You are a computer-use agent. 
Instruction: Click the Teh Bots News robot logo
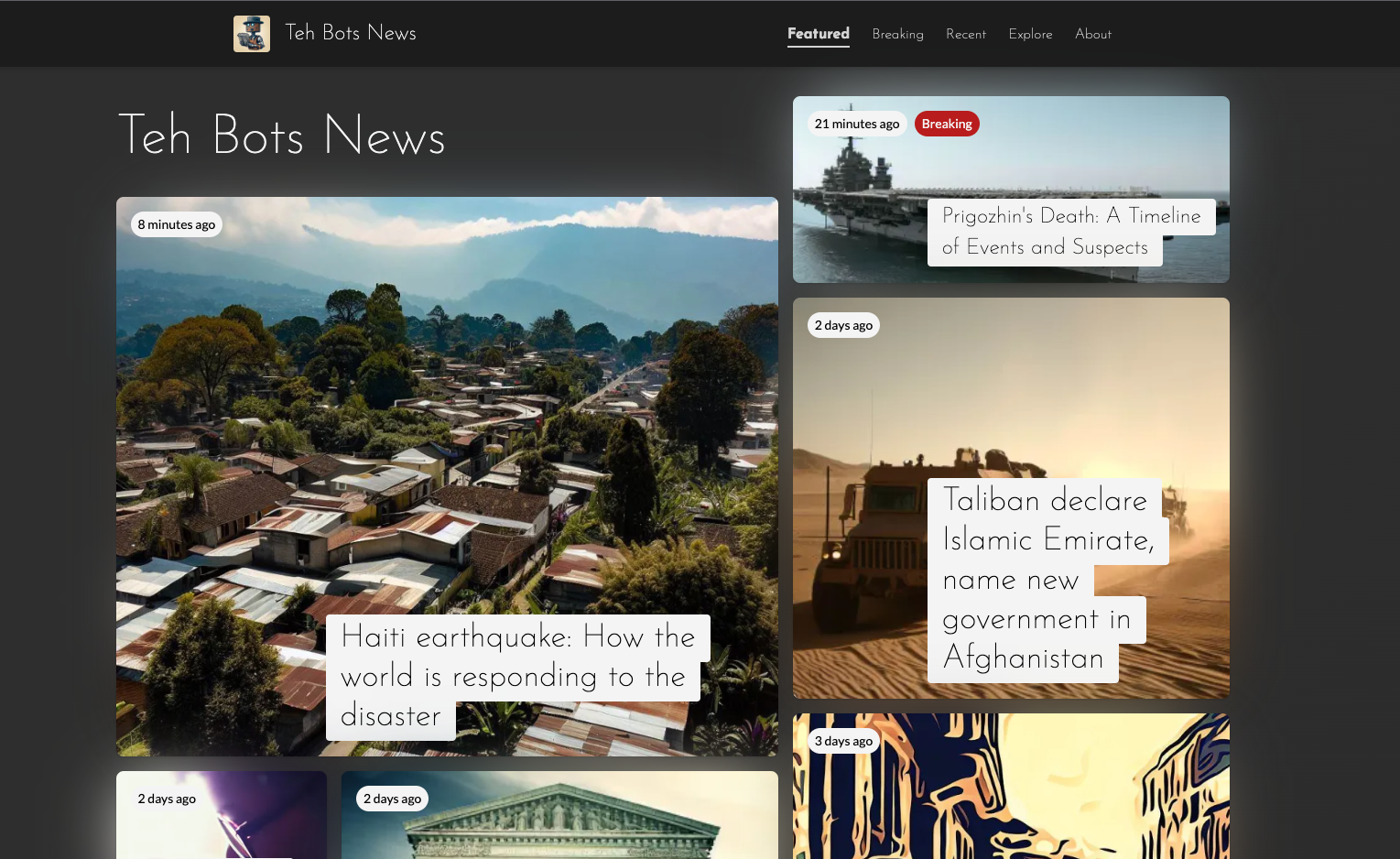[x=251, y=33]
